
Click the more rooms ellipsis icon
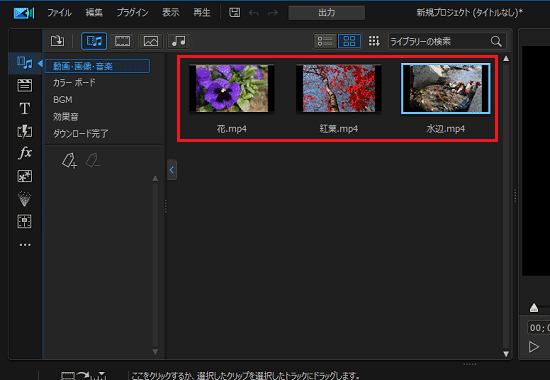pyautogui.click(x=25, y=245)
